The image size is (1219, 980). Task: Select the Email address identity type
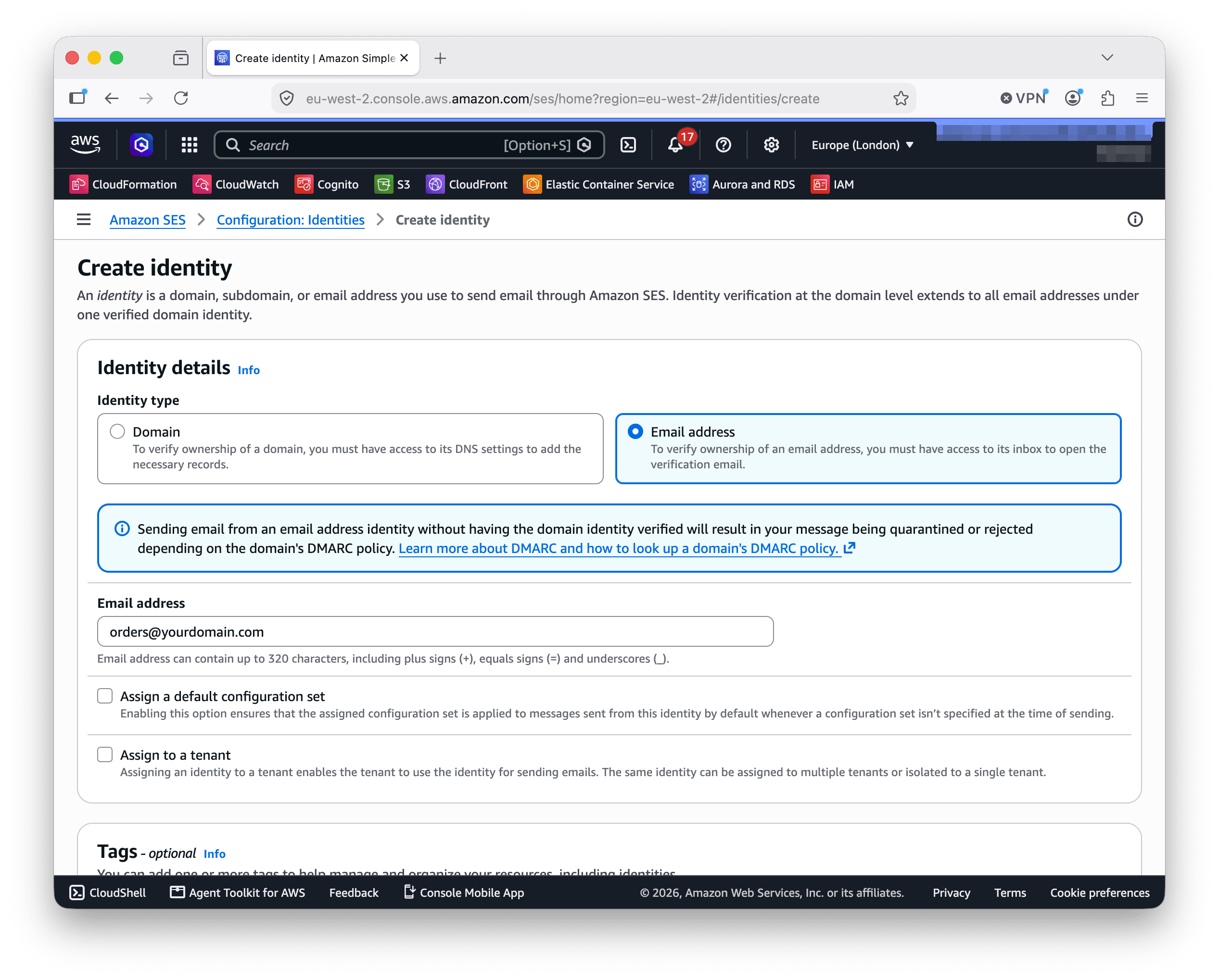coord(868,448)
